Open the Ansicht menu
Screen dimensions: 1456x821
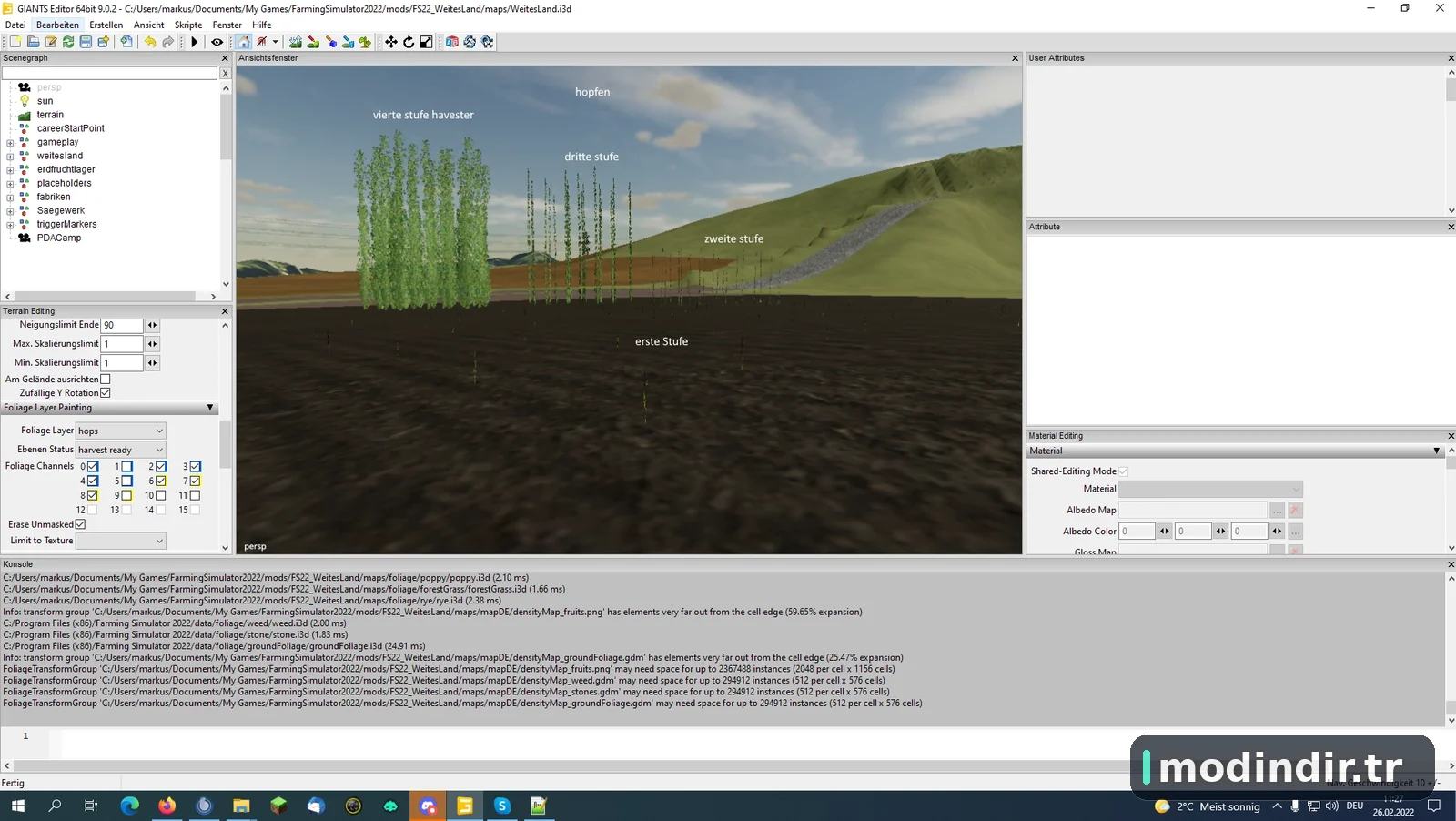149,25
